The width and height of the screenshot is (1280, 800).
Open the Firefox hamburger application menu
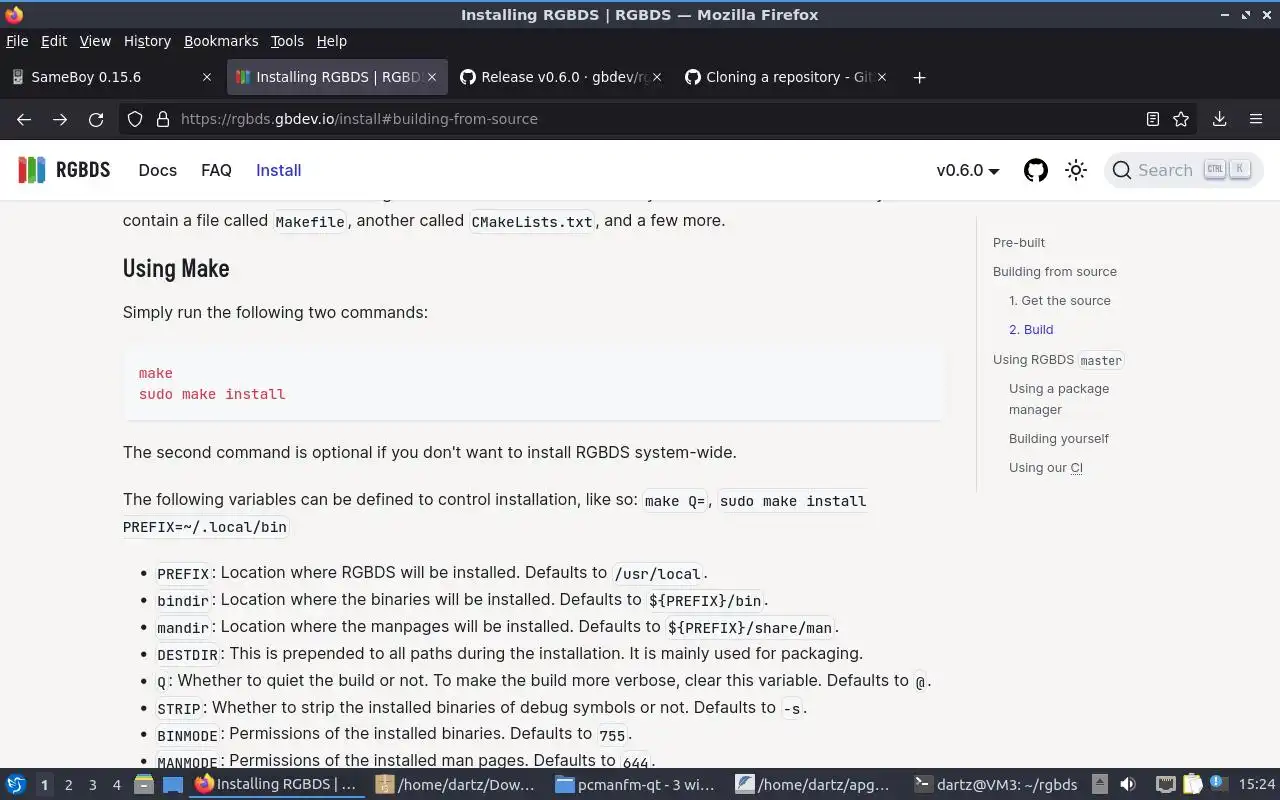click(1256, 119)
